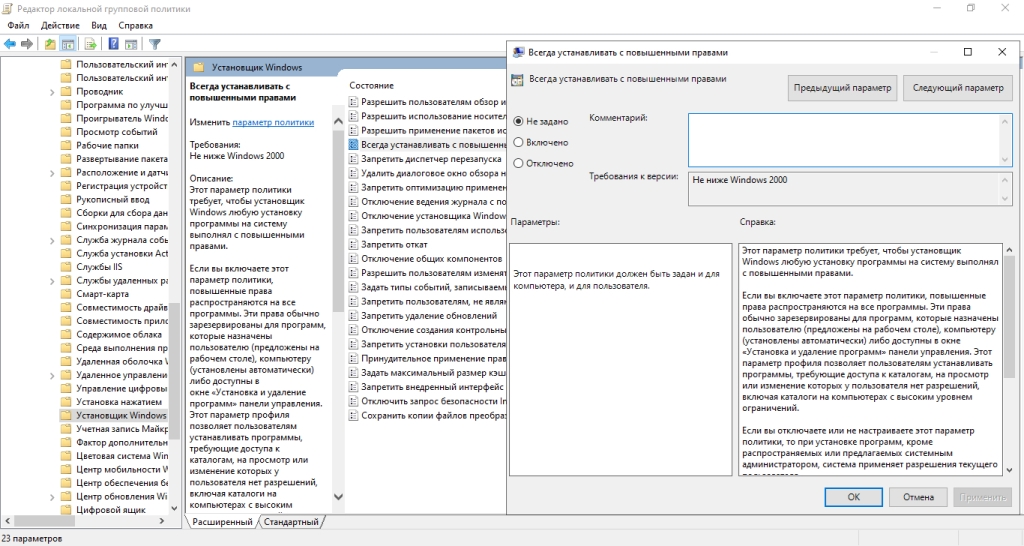This screenshot has width=1024, height=546.
Task: Switch to the Стандартный tab
Action: (291, 522)
